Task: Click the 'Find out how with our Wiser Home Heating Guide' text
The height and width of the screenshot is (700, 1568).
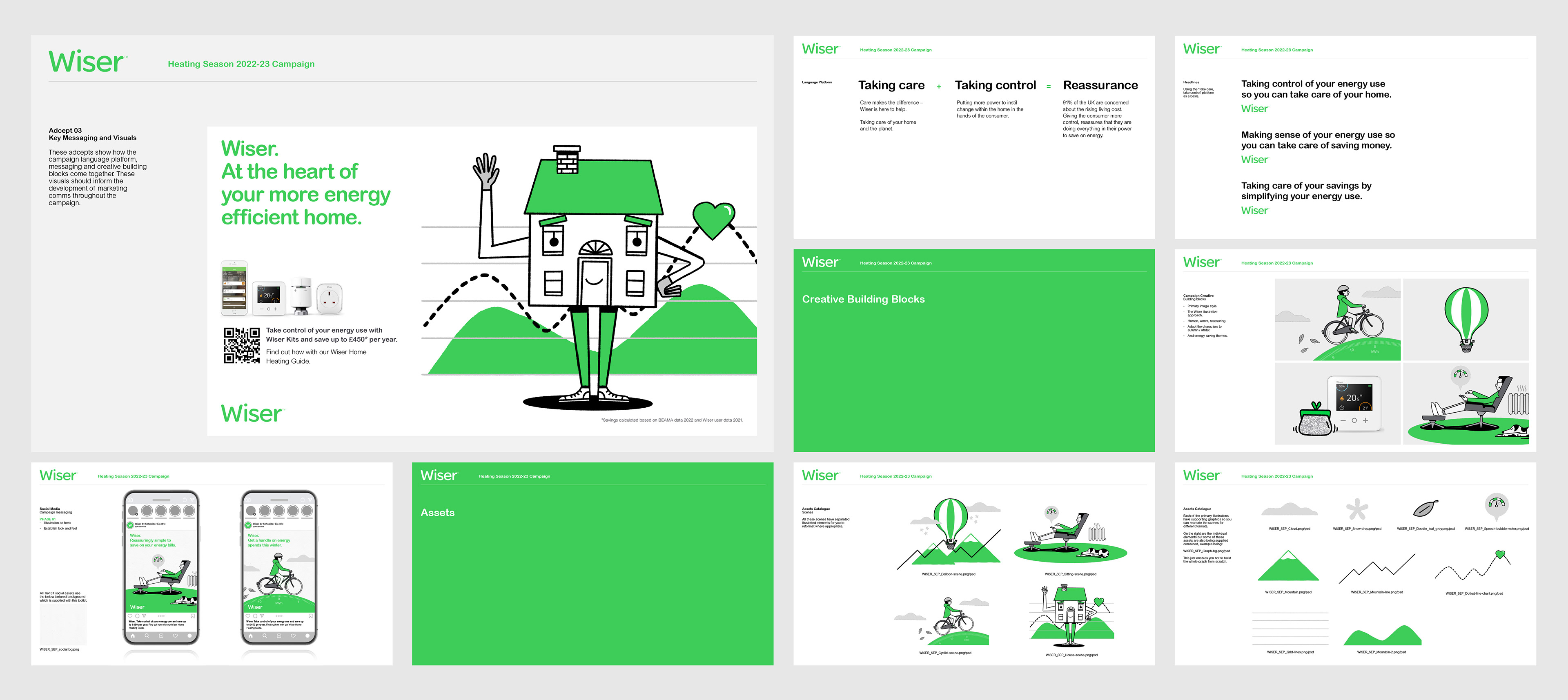Action: point(316,357)
